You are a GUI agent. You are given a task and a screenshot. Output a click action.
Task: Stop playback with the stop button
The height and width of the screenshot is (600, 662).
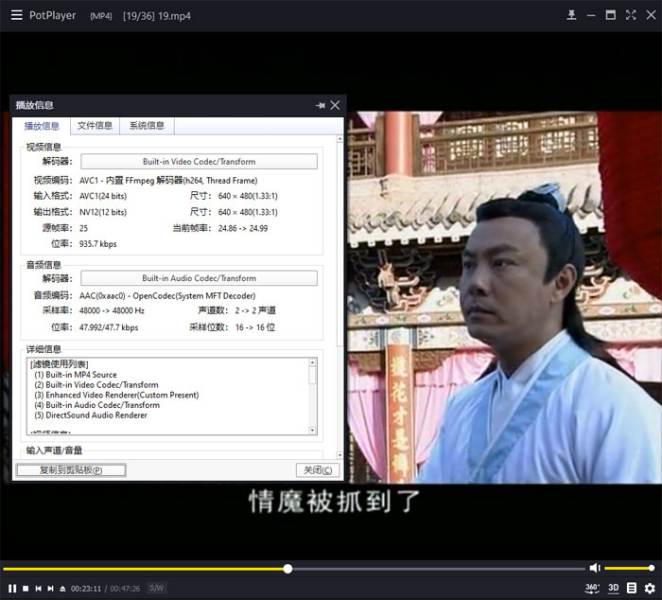(x=26, y=589)
